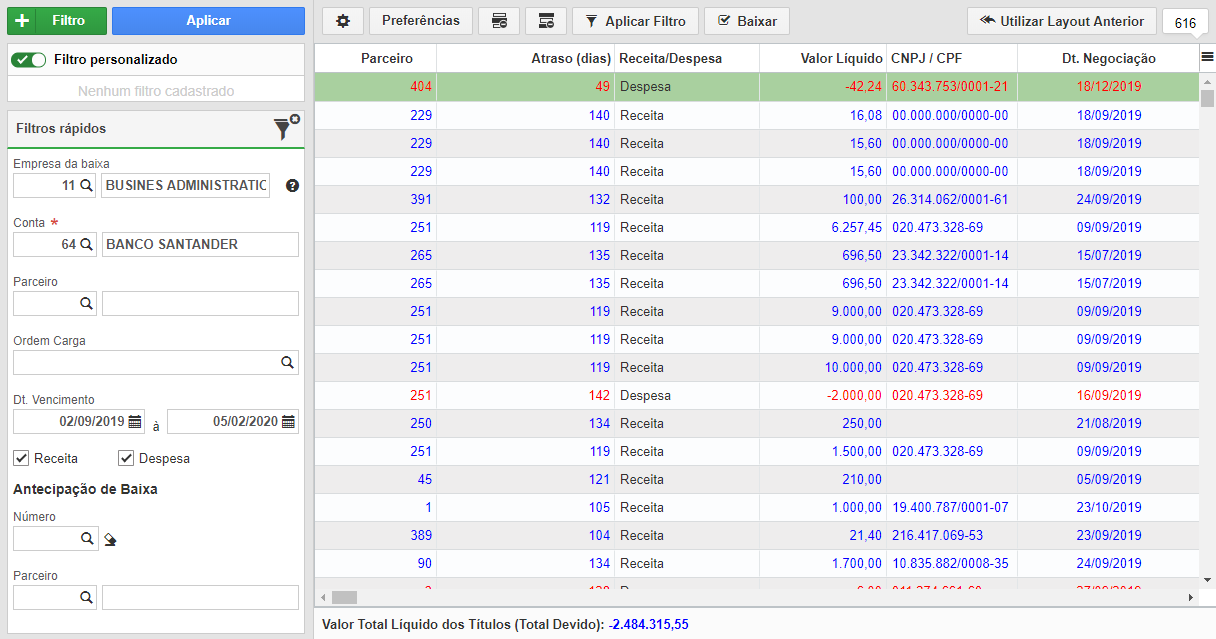Open Preferências button
1216x639 pixels.
421,21
